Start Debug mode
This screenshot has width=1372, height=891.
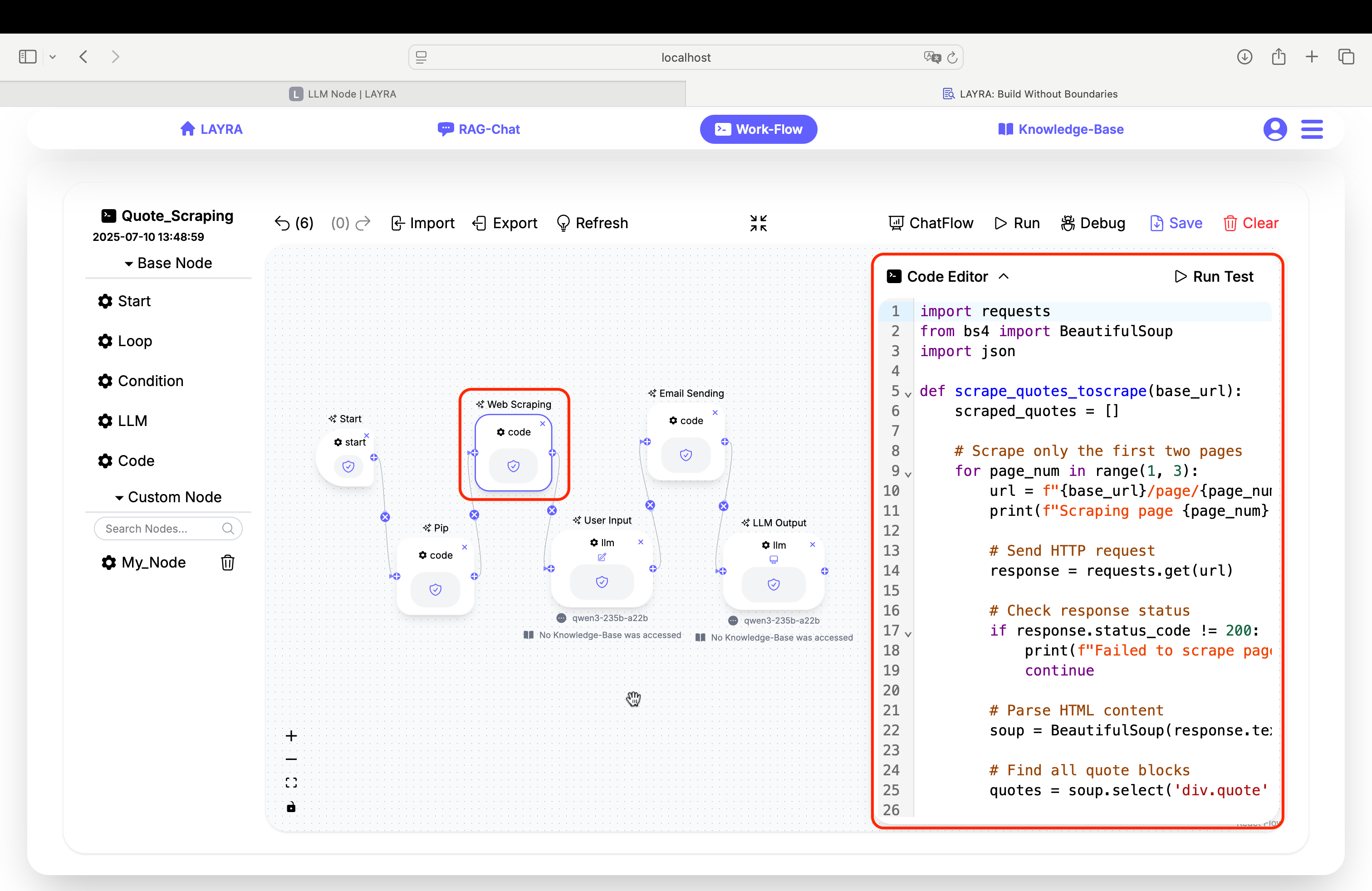coord(1093,223)
